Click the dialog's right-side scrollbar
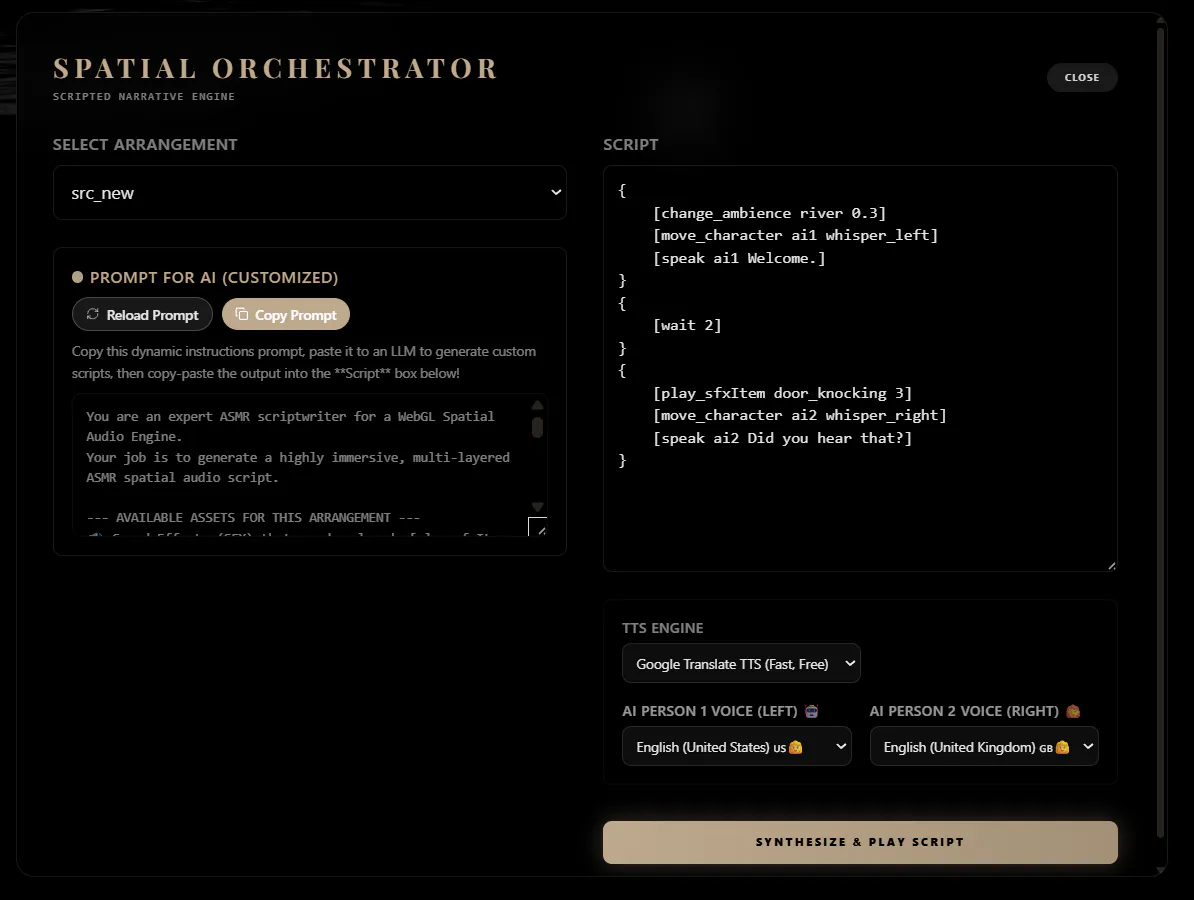The image size is (1194, 900). point(1161,434)
